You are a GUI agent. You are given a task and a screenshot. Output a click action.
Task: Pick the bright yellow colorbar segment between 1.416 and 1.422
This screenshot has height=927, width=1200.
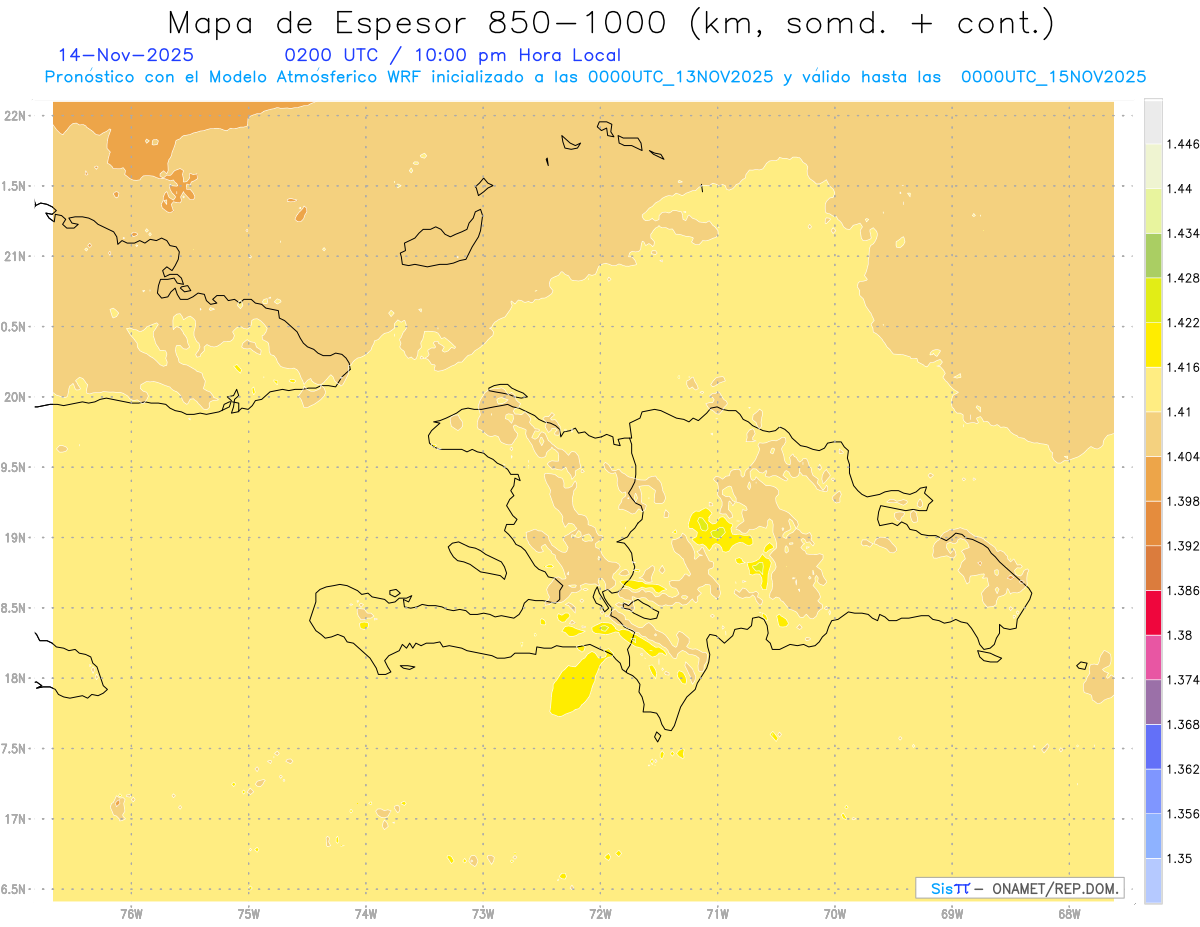coord(1153,344)
